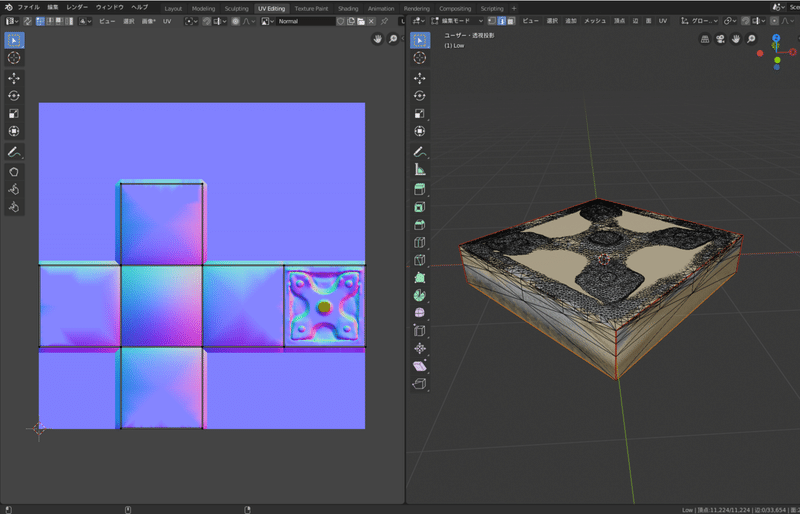Click the UV editor pan hand gizmo
Image resolution: width=800 pixels, height=514 pixels.
point(378,39)
